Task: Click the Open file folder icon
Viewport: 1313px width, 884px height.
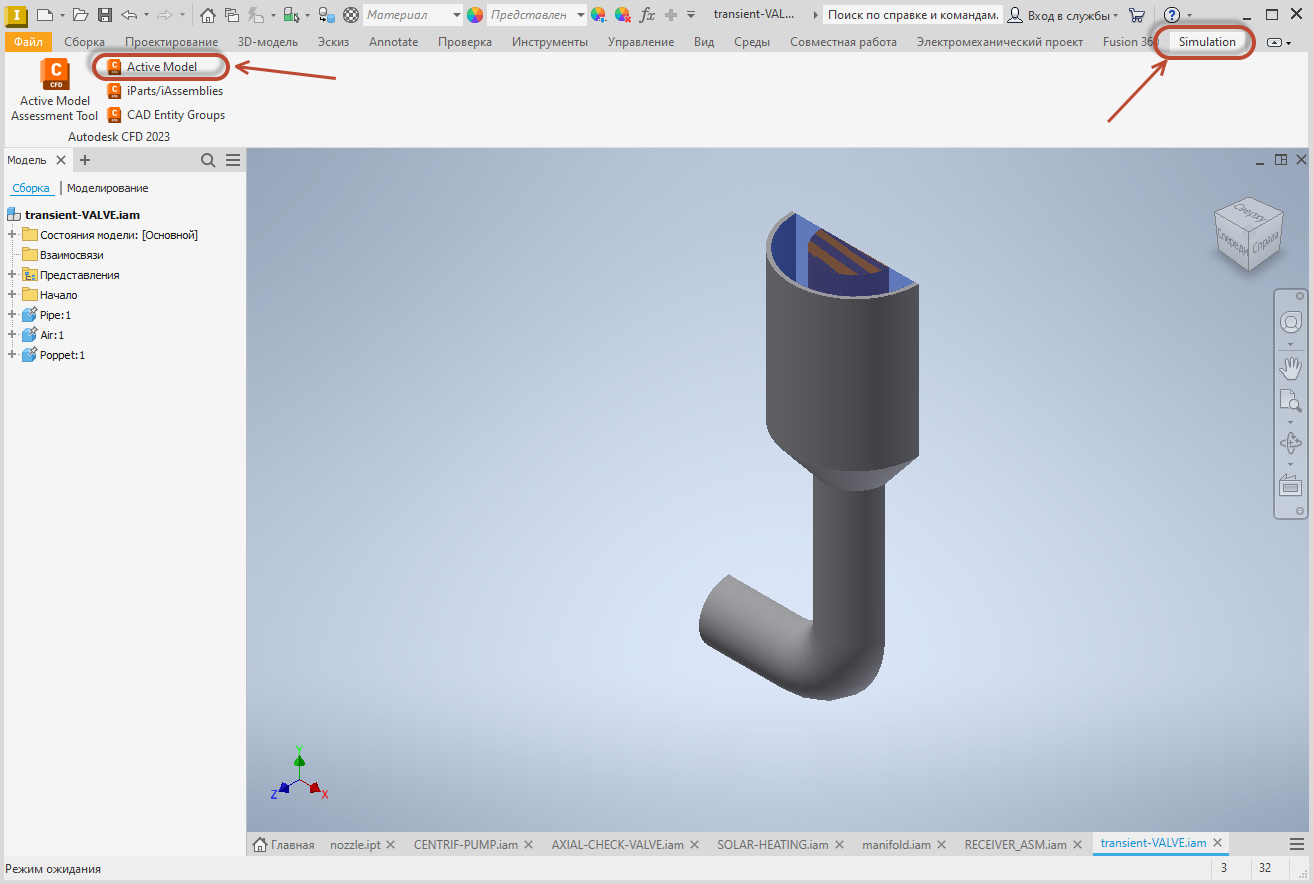Action: click(81, 15)
